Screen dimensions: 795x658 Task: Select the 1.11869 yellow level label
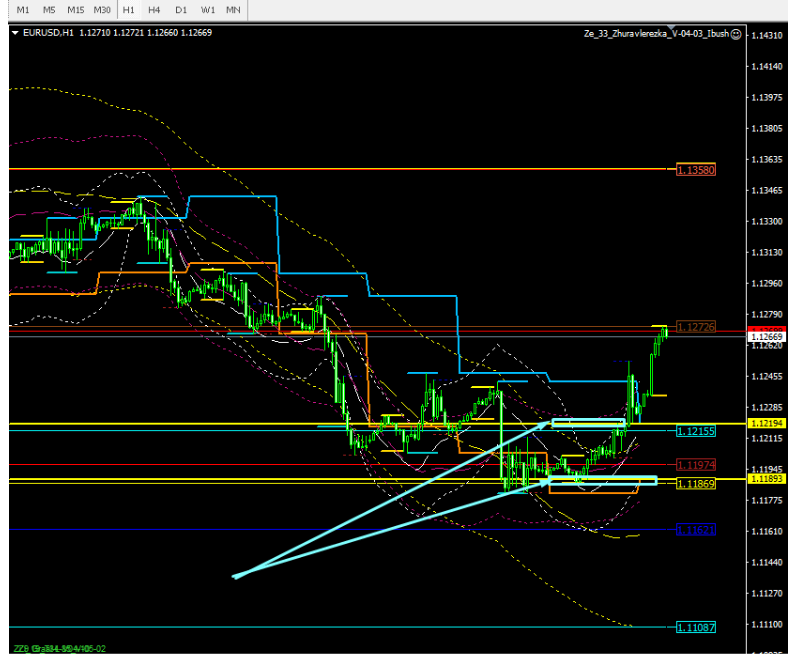coord(695,484)
